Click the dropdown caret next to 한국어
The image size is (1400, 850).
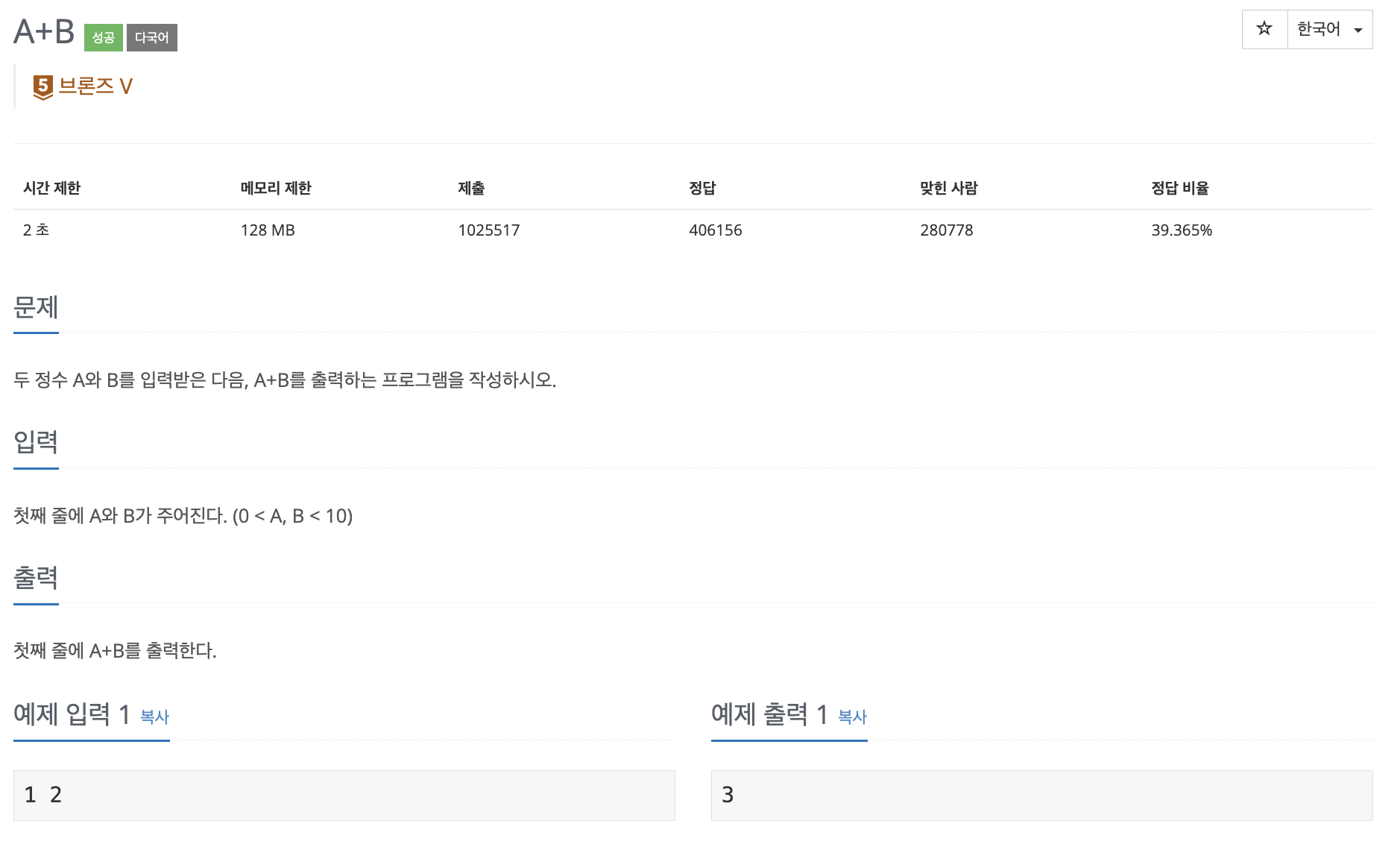point(1358,31)
